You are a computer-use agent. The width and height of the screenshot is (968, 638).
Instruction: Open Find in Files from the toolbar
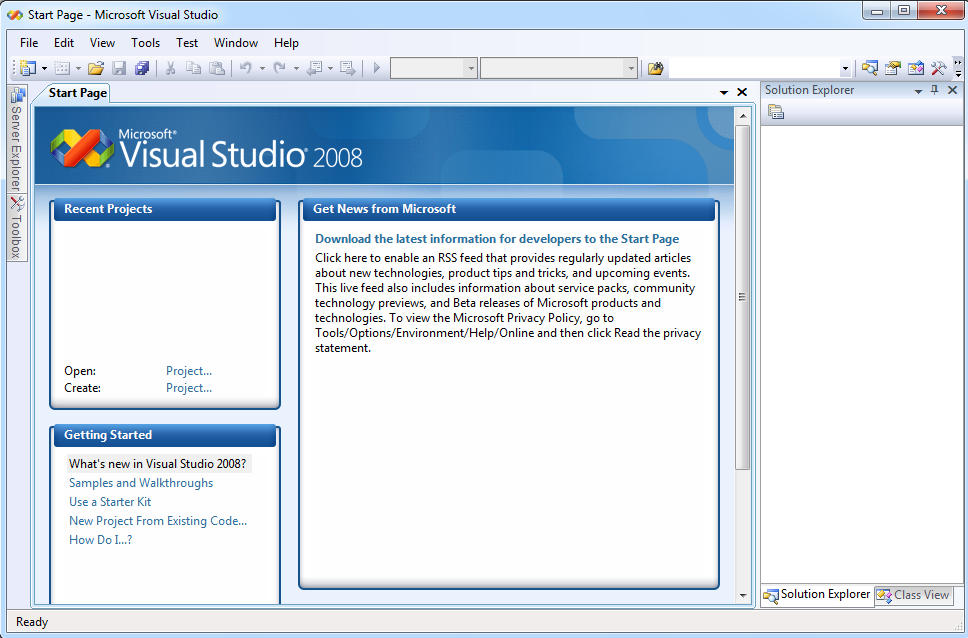pos(655,67)
